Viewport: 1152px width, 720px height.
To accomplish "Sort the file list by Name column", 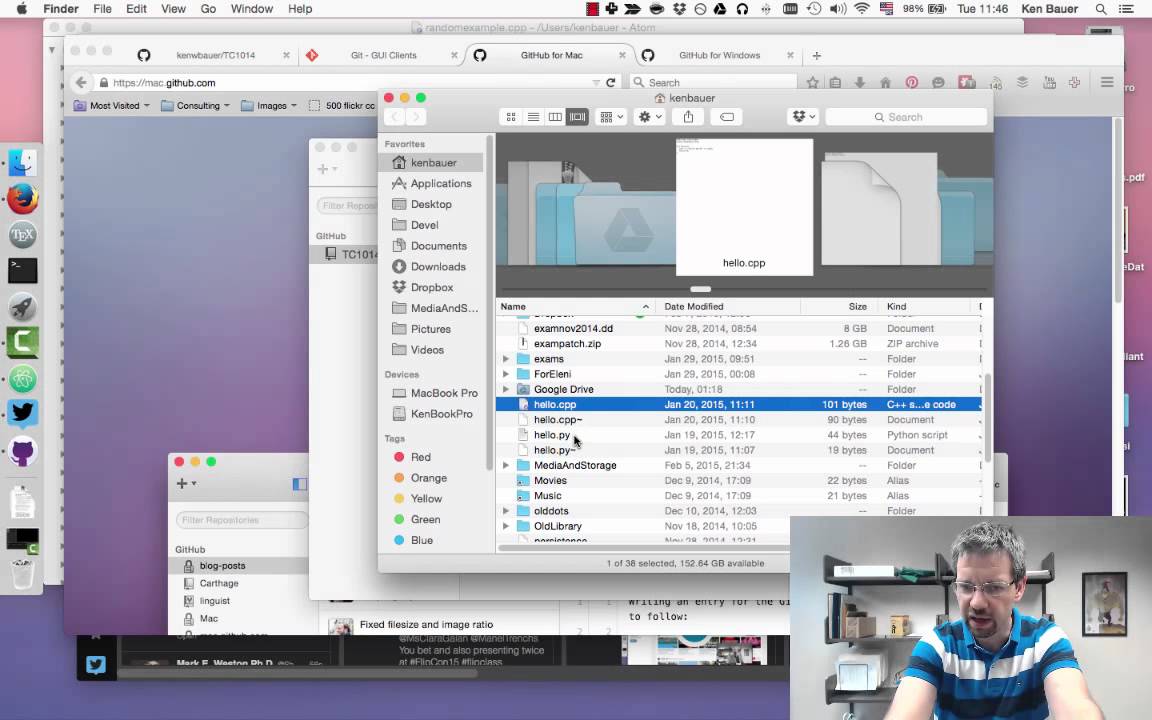I will [576, 306].
